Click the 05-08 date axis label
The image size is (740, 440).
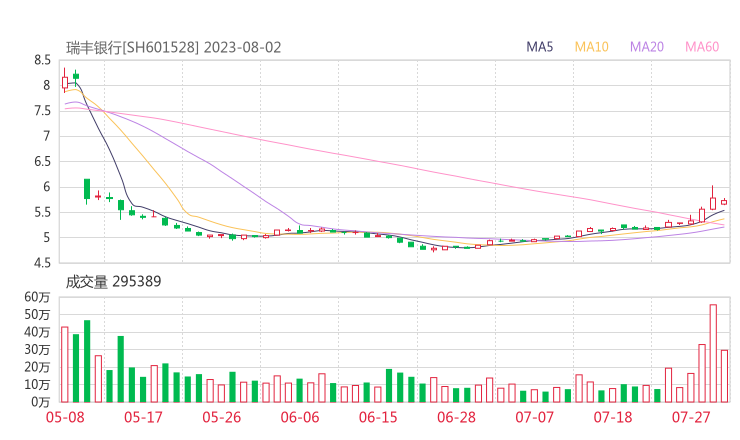tap(65, 417)
